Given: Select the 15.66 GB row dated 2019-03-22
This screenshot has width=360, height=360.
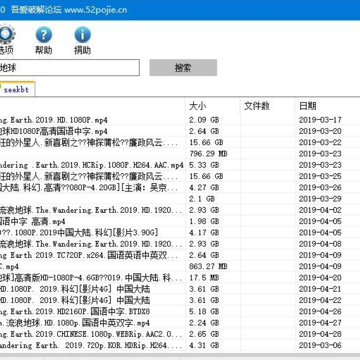Looking at the screenshot, I should (x=180, y=142).
